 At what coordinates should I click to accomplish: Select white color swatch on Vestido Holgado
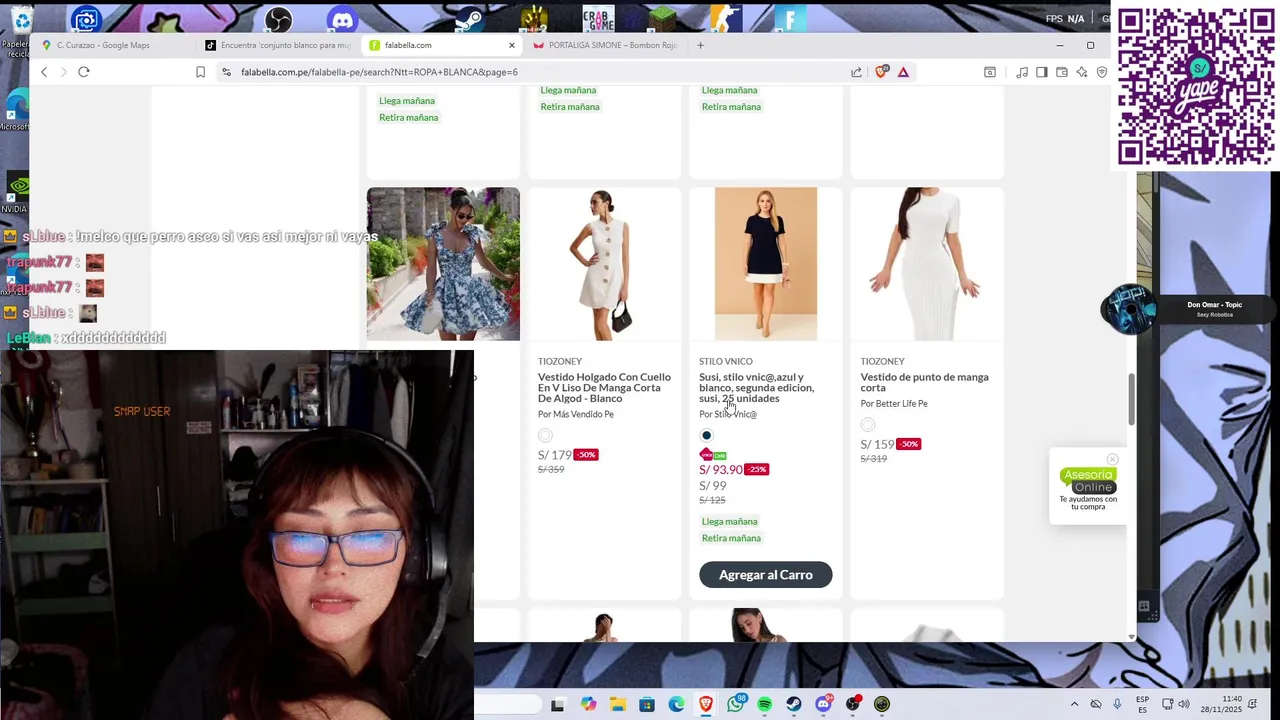tap(545, 435)
